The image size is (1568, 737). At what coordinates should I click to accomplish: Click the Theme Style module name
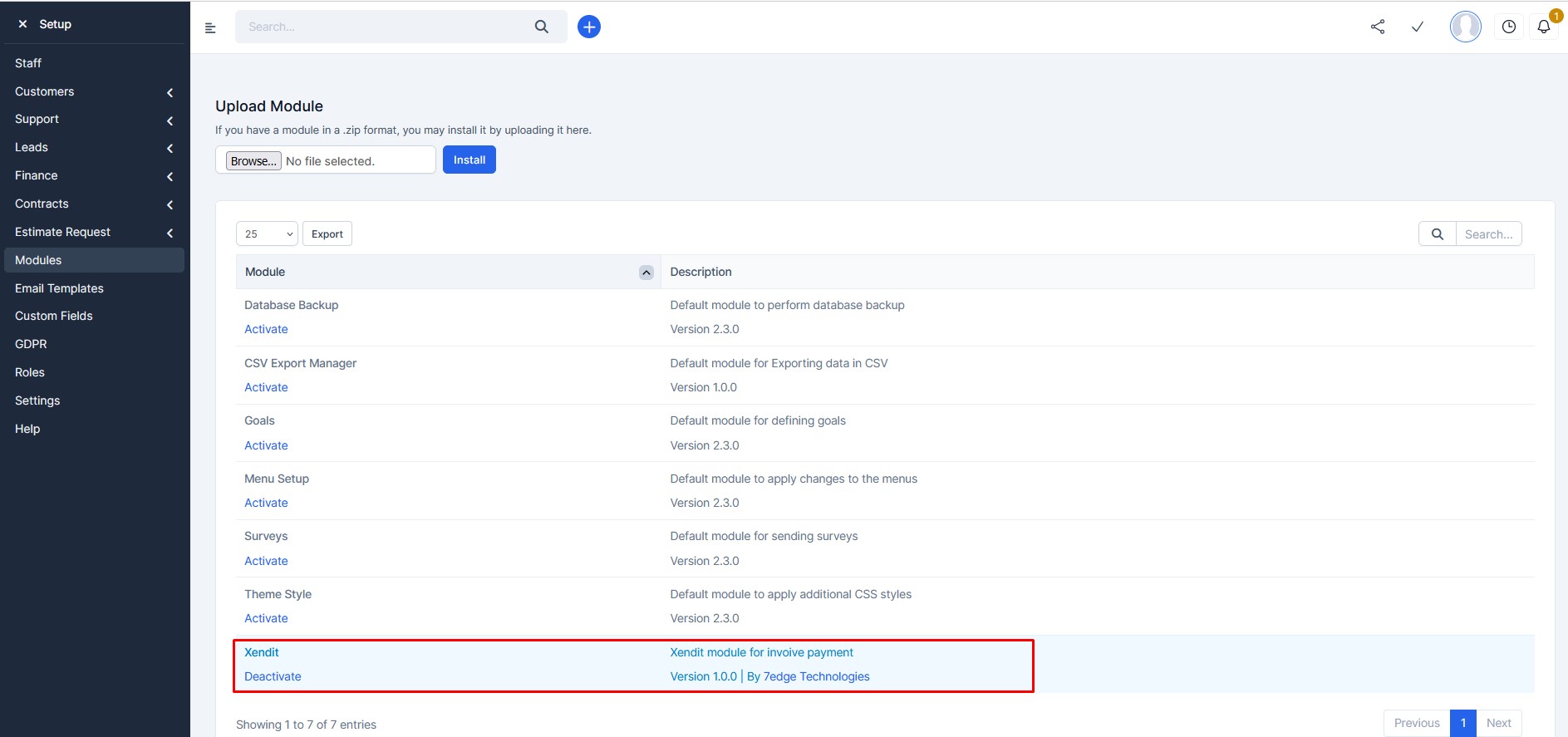278,594
